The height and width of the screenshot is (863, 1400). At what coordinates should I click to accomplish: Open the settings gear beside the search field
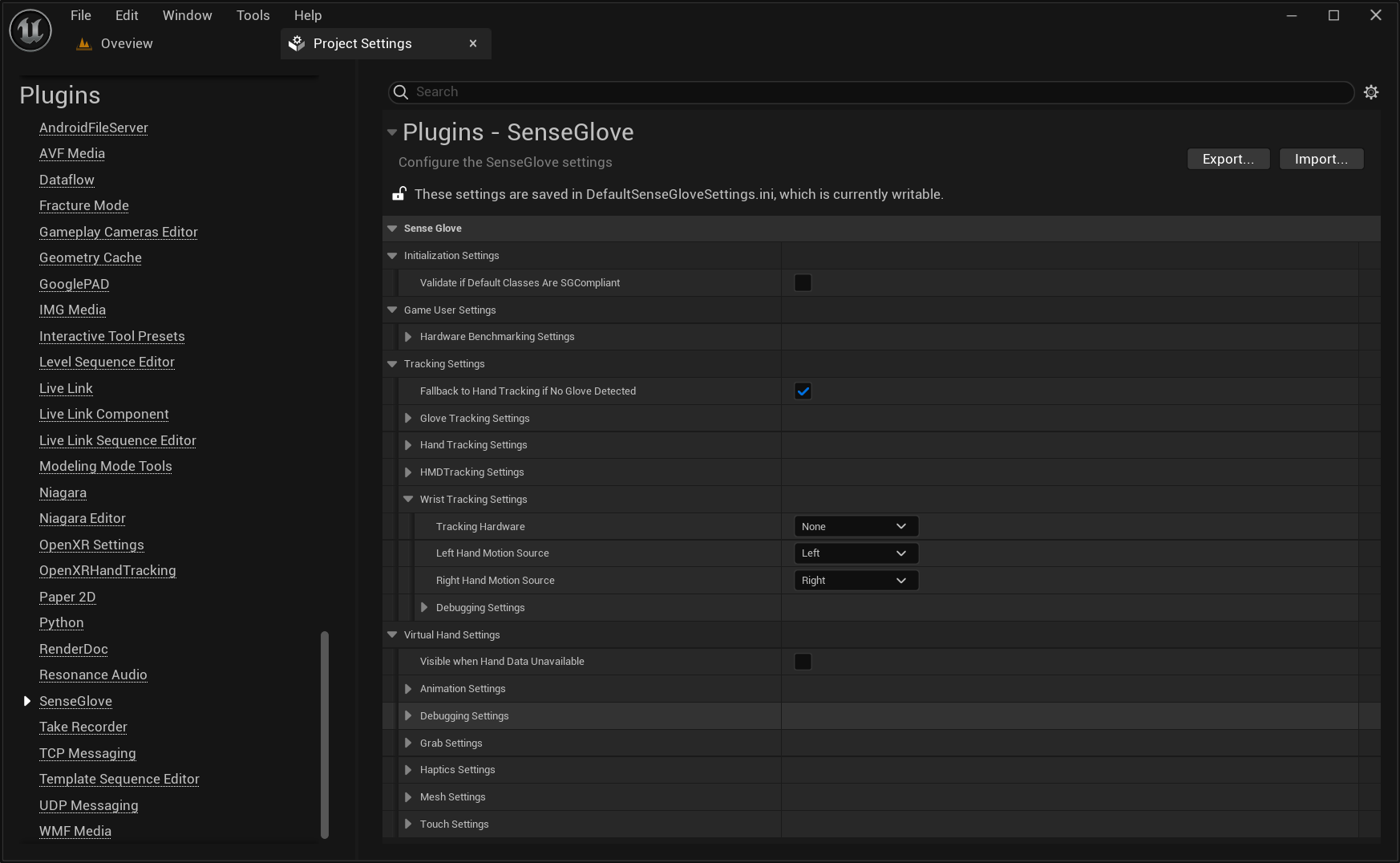(x=1371, y=91)
